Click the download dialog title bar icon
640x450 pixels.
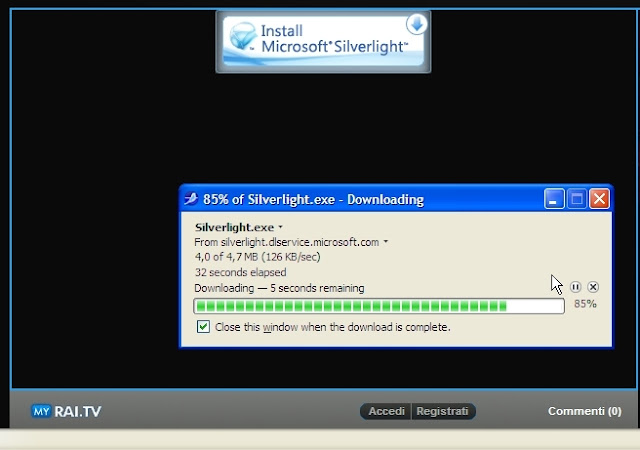pos(191,199)
